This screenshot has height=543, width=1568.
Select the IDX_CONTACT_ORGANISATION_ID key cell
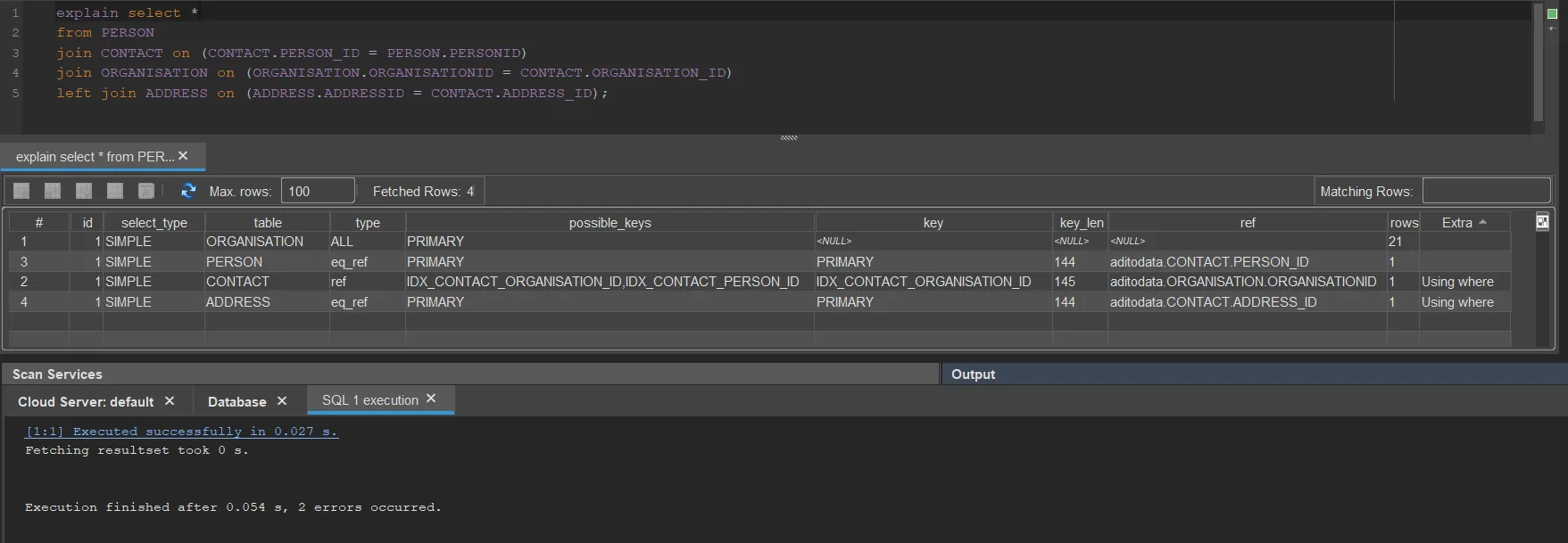pos(933,282)
